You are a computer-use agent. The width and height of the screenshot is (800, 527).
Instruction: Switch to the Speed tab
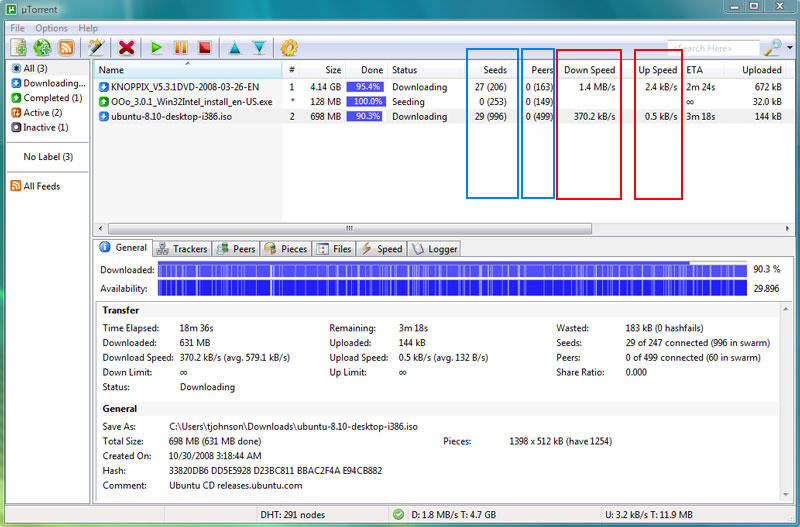point(382,249)
